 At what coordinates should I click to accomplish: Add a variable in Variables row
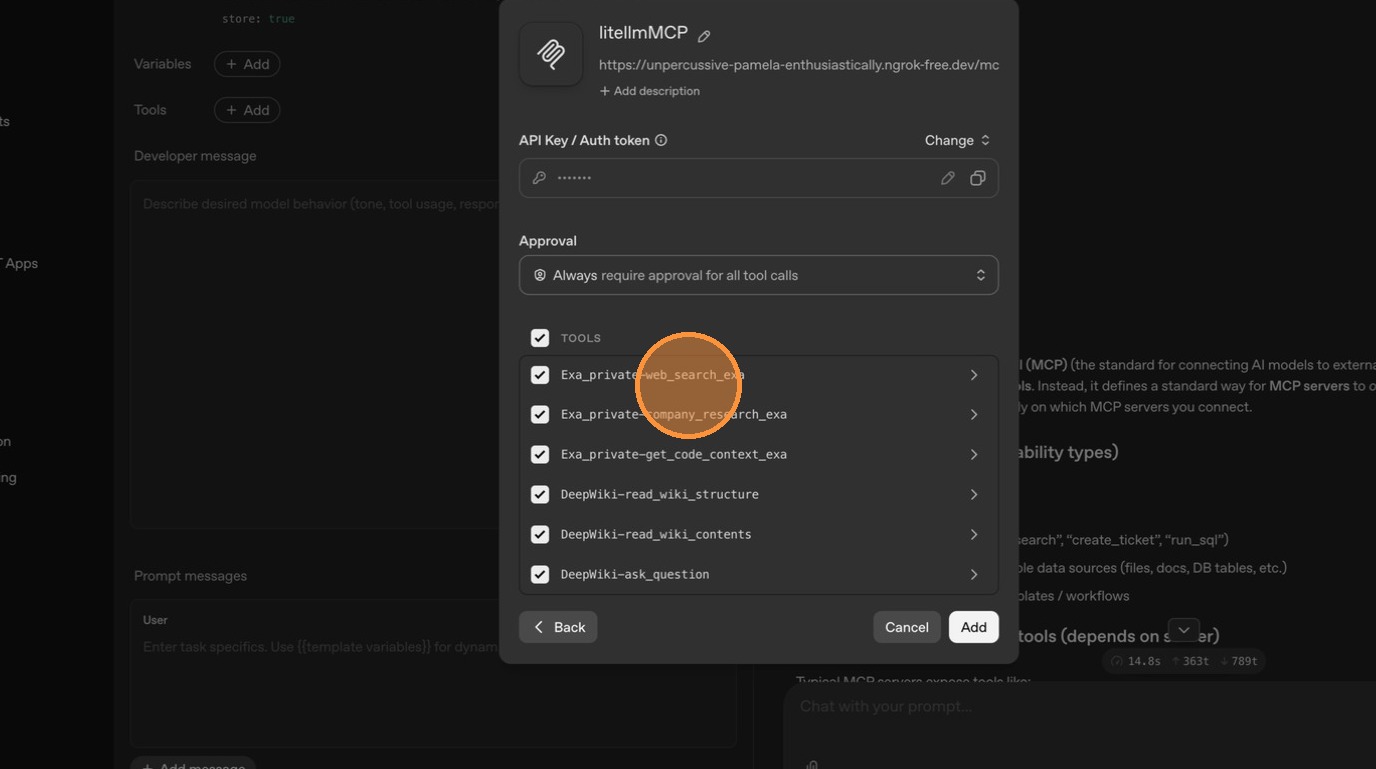247,64
